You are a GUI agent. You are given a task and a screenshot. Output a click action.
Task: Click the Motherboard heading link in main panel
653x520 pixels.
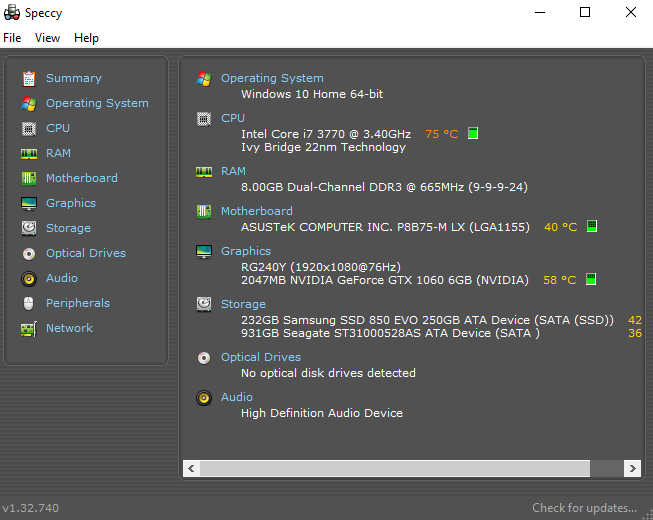tap(257, 211)
